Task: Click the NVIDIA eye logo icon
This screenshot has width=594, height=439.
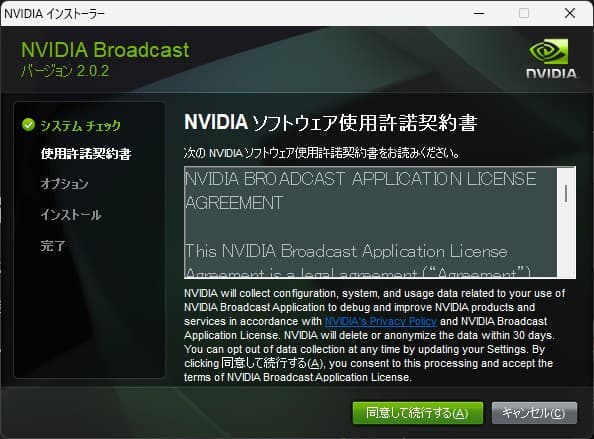Action: click(x=549, y=51)
